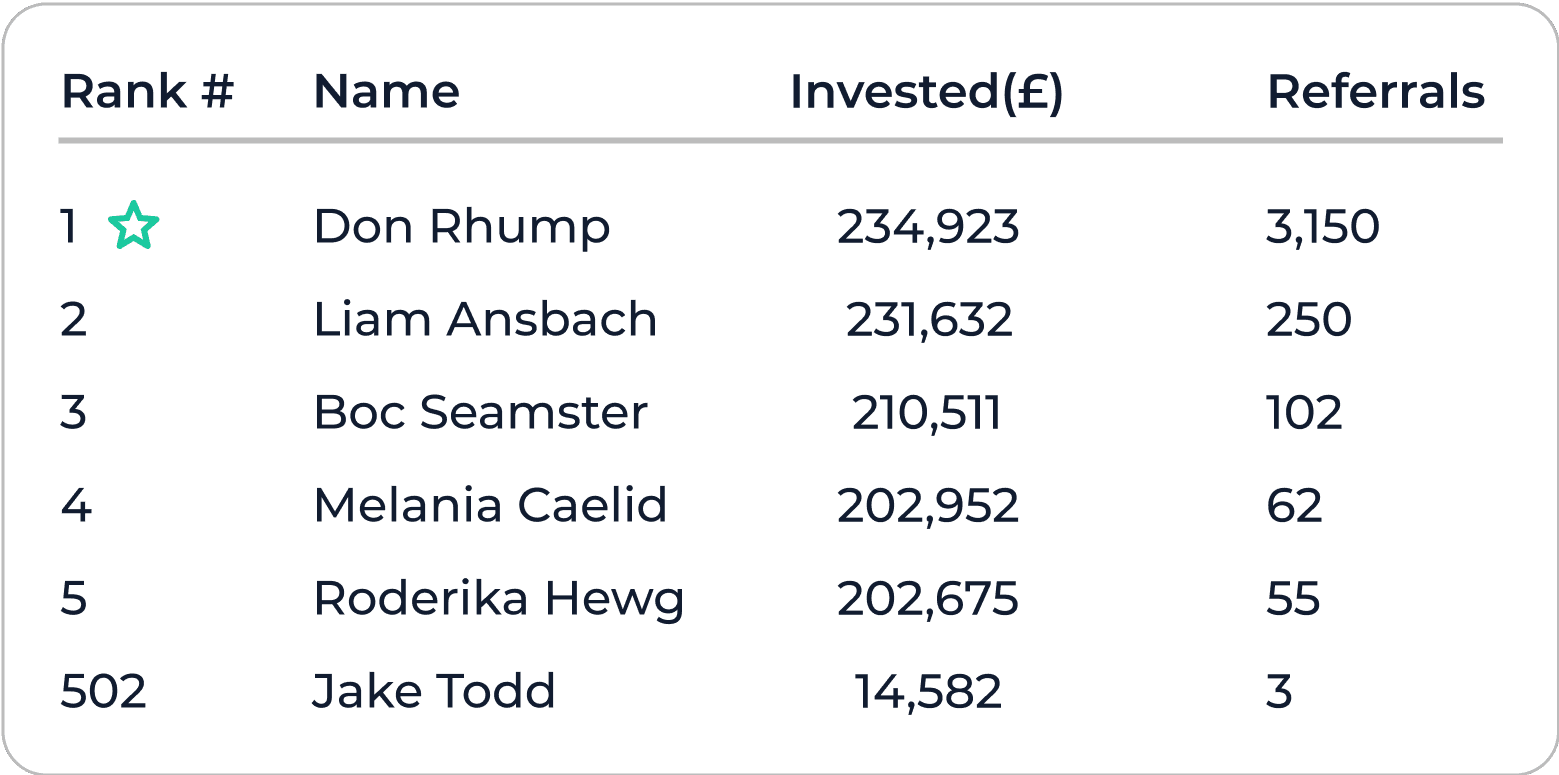Select the name Don Rhump
This screenshot has height=775, width=1559.
pos(462,228)
